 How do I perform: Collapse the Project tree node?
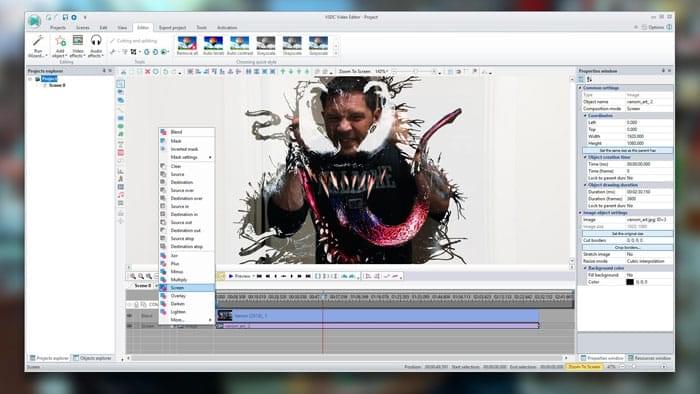(x=30, y=79)
